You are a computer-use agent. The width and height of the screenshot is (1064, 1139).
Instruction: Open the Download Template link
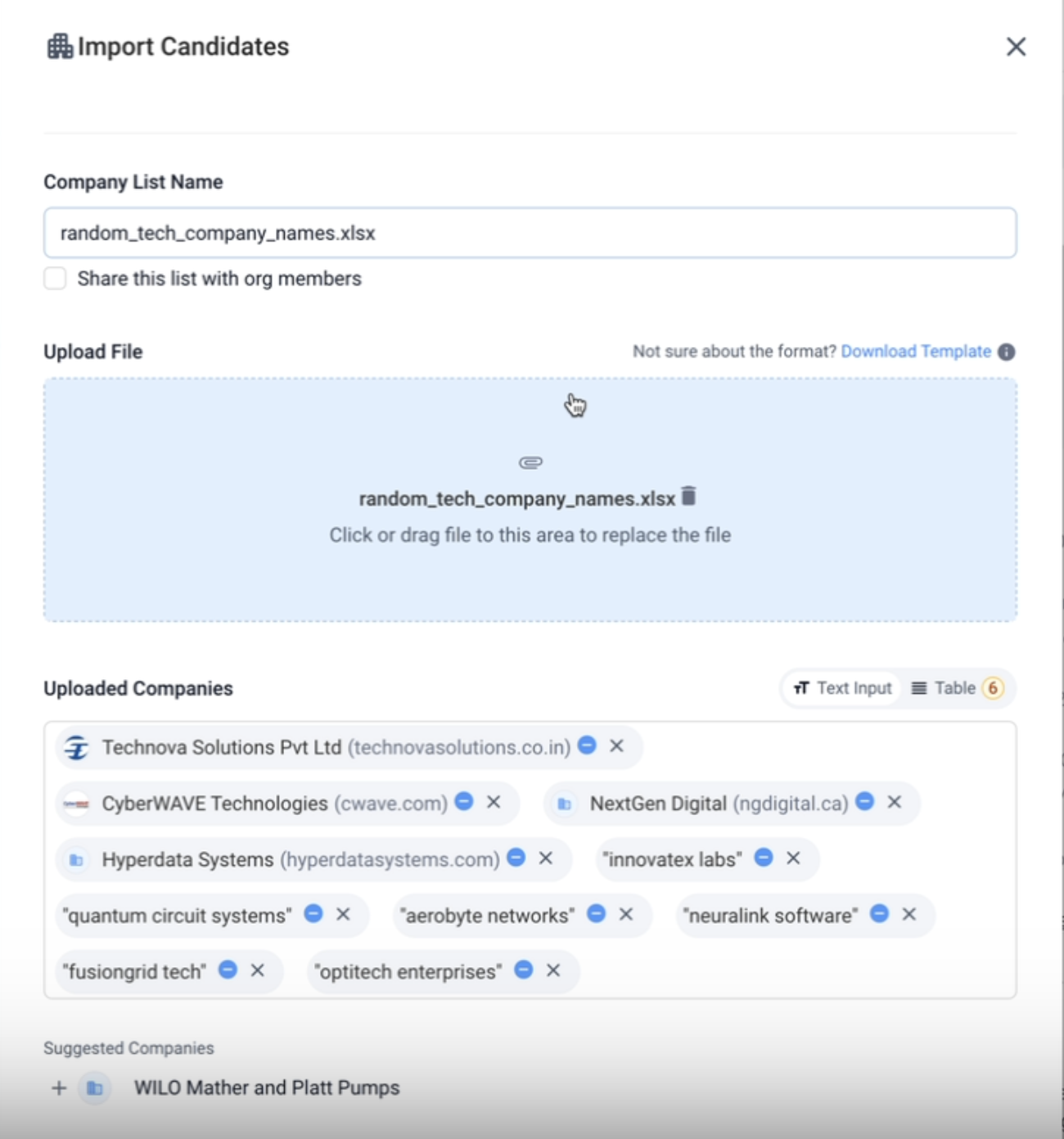(915, 352)
